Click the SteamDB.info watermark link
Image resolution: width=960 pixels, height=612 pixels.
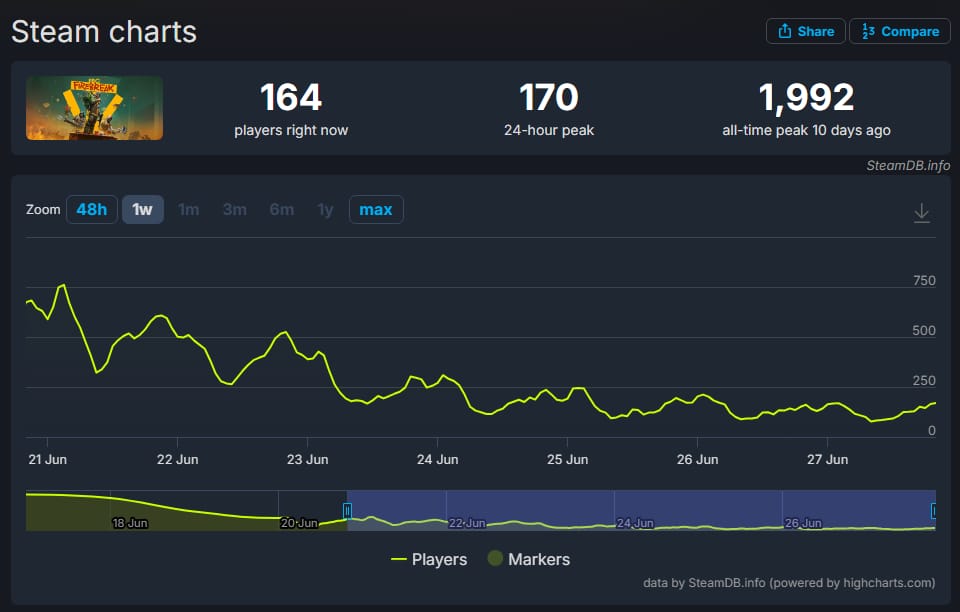(908, 165)
